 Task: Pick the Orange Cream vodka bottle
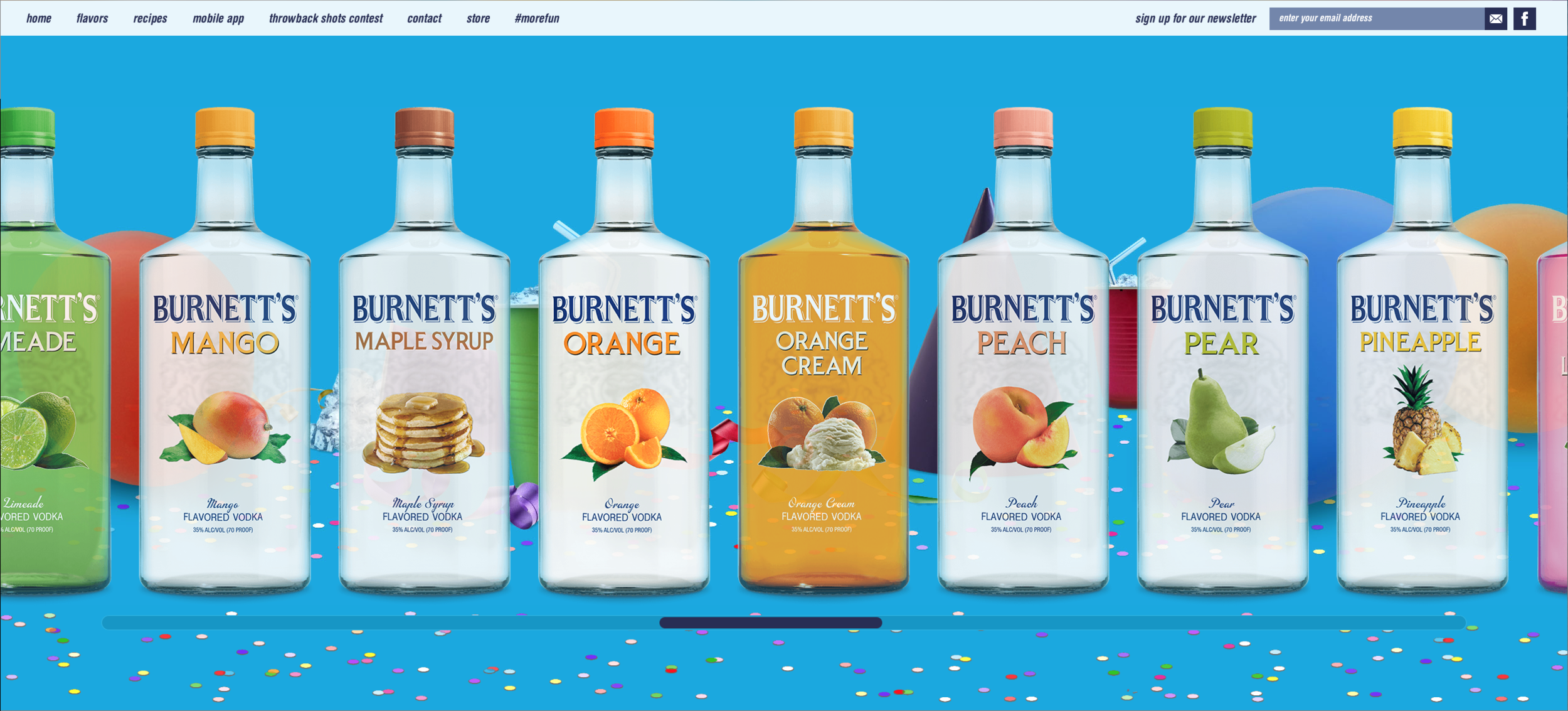tap(823, 350)
